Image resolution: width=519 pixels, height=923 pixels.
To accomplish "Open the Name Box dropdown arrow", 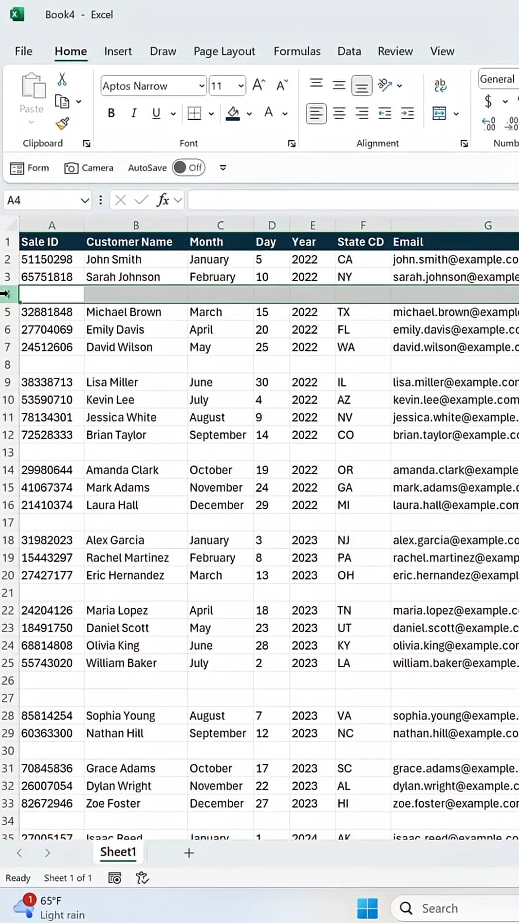I will pos(84,200).
